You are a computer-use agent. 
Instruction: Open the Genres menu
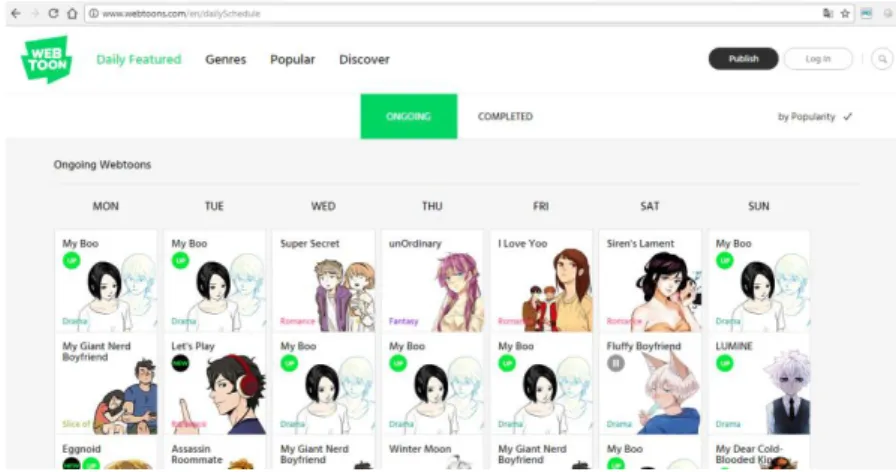(226, 59)
